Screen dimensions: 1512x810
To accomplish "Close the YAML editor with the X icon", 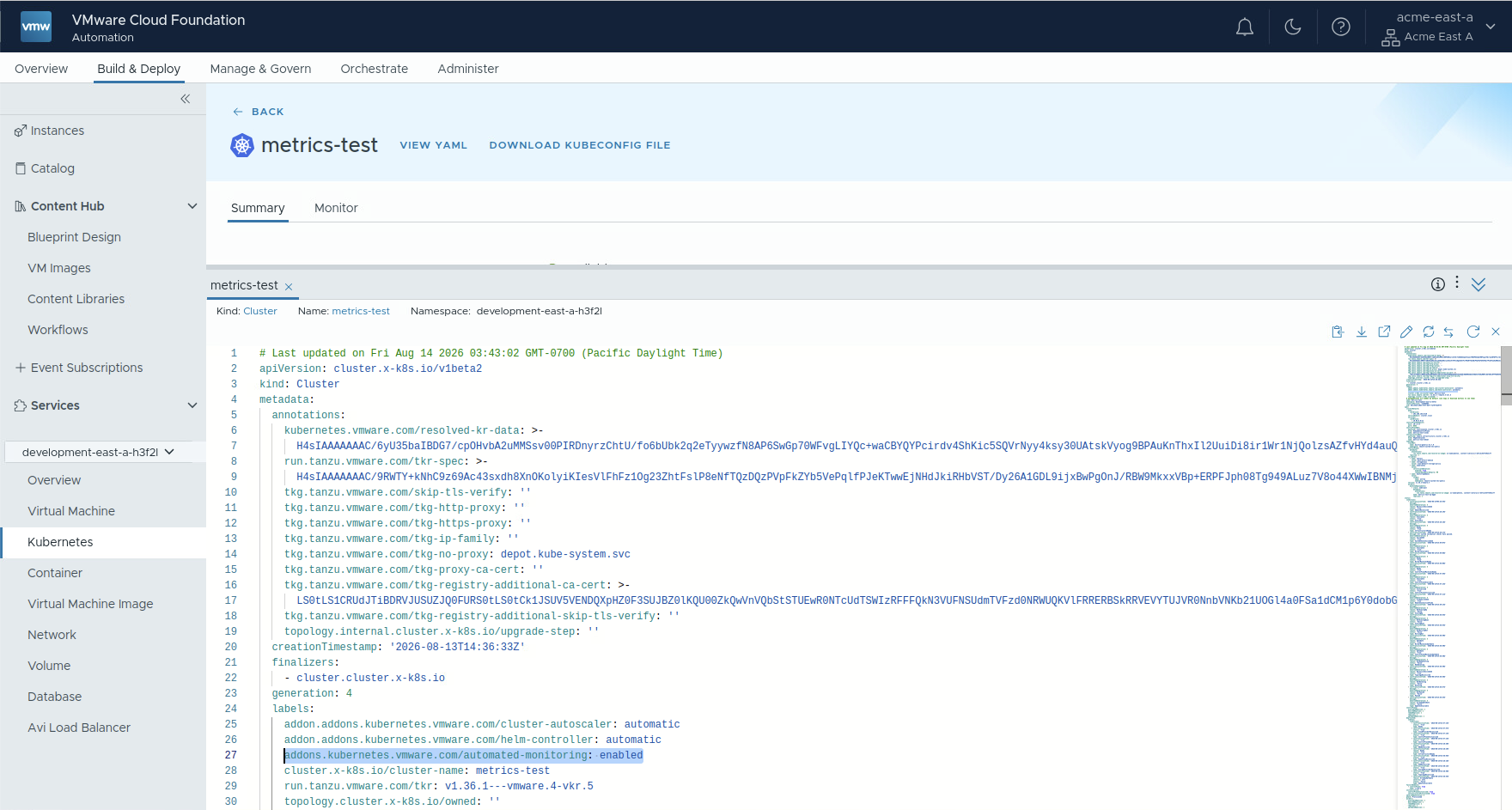I will point(1496,332).
